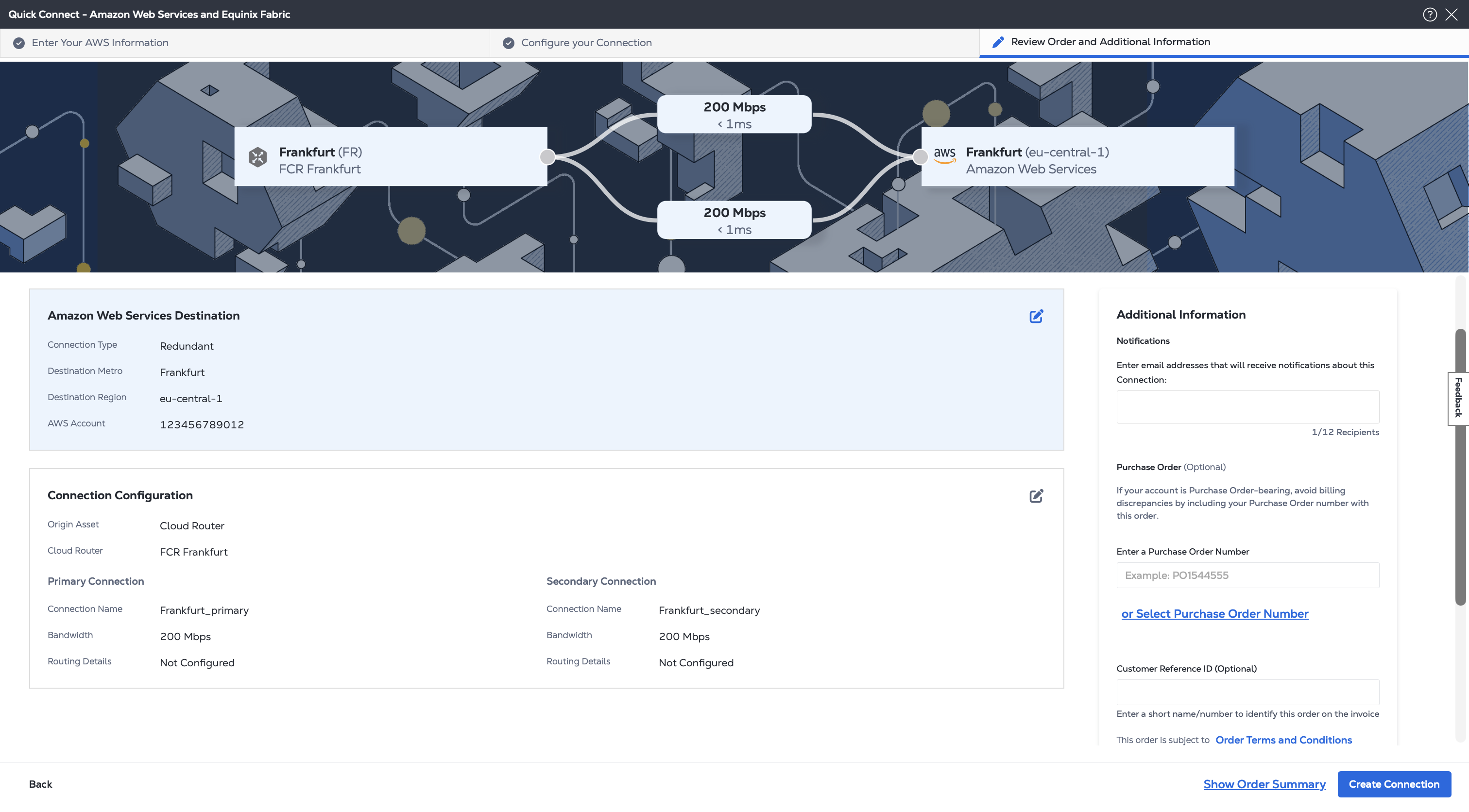Click the Back button
Screen dimensions: 1469x812
[40, 784]
